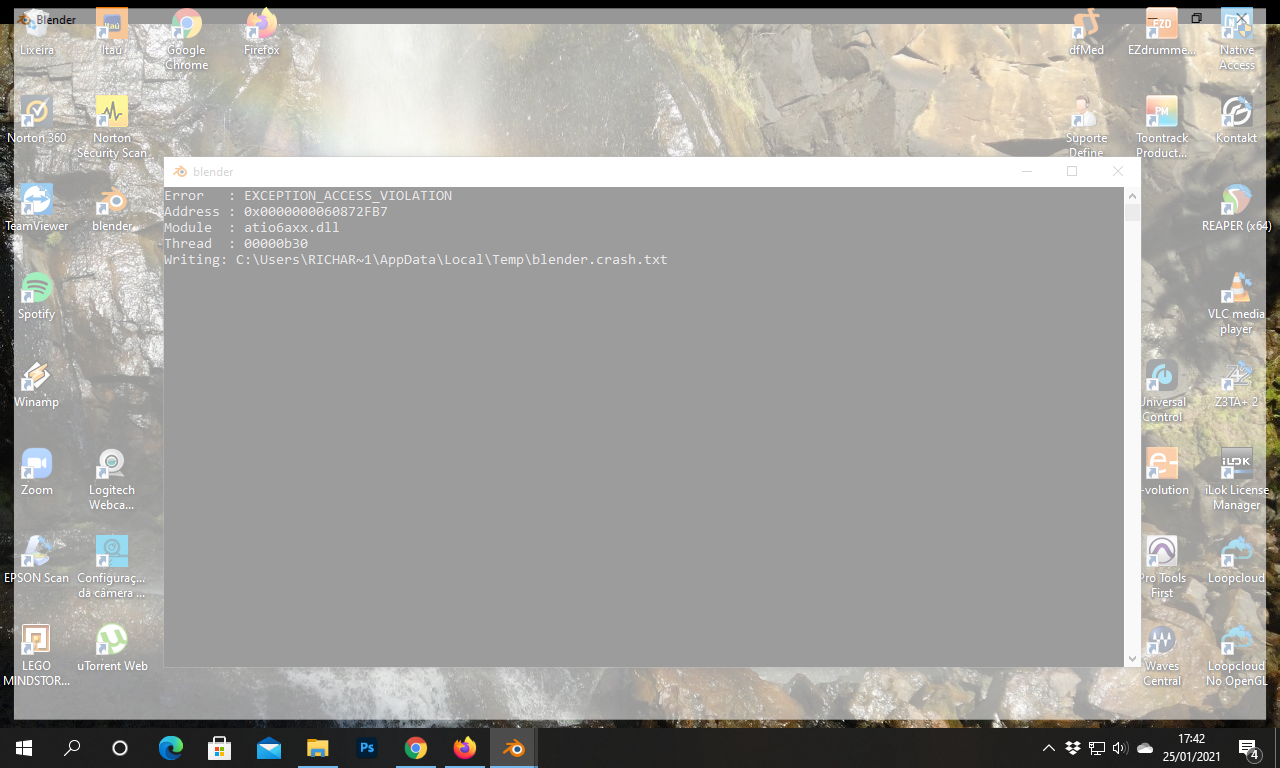Select the Norton Security Scan shortcut

112,128
